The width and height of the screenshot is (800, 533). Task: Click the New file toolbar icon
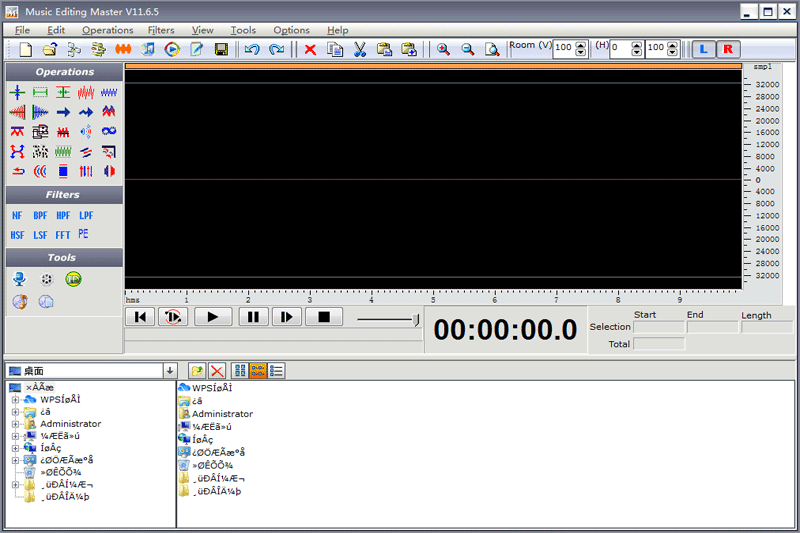point(25,49)
